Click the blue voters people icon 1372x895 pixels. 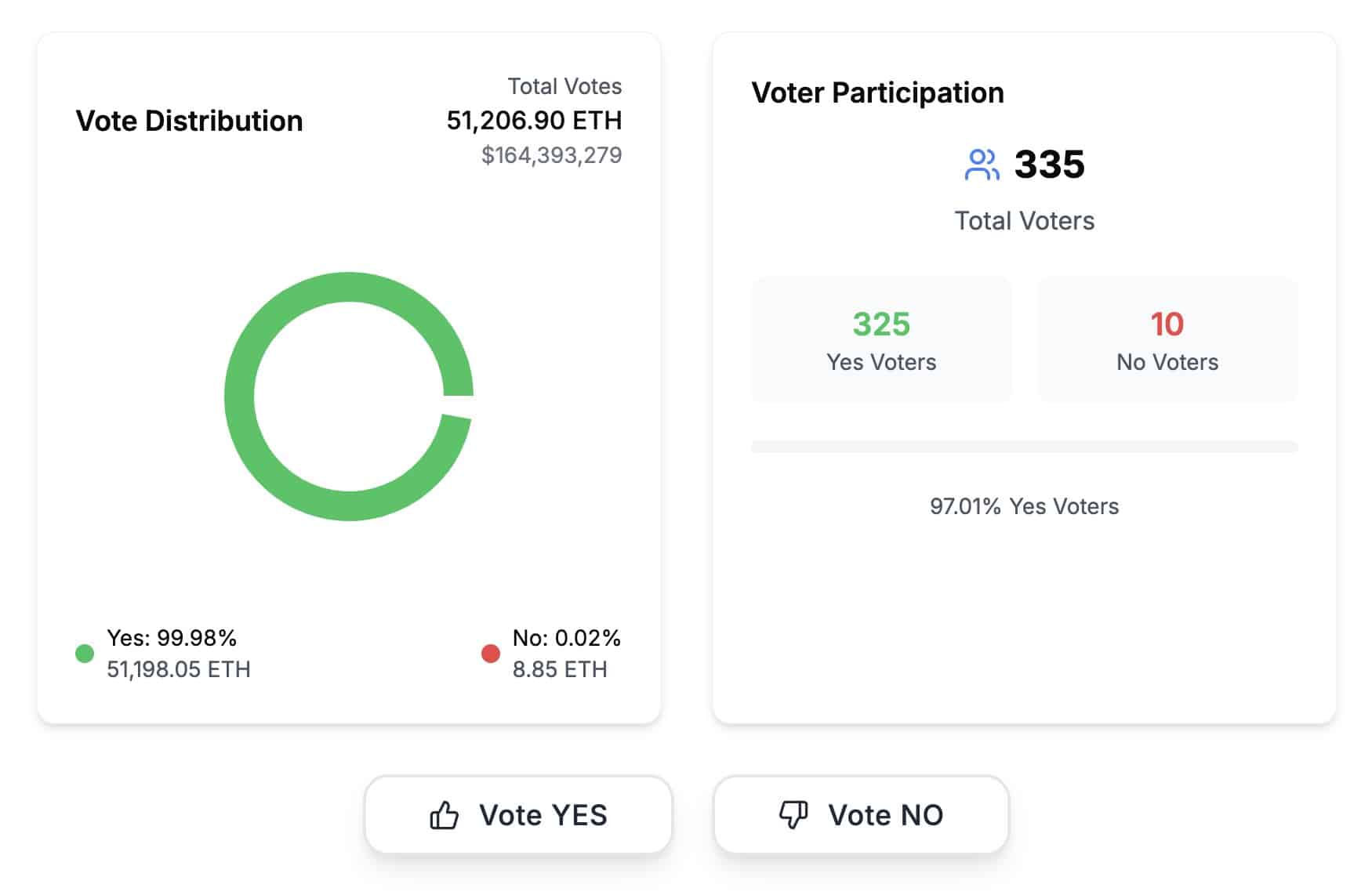pos(982,165)
